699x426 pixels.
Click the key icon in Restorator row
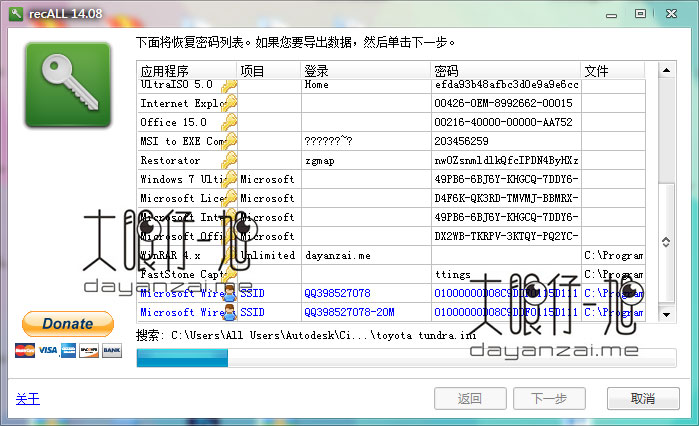(230, 160)
